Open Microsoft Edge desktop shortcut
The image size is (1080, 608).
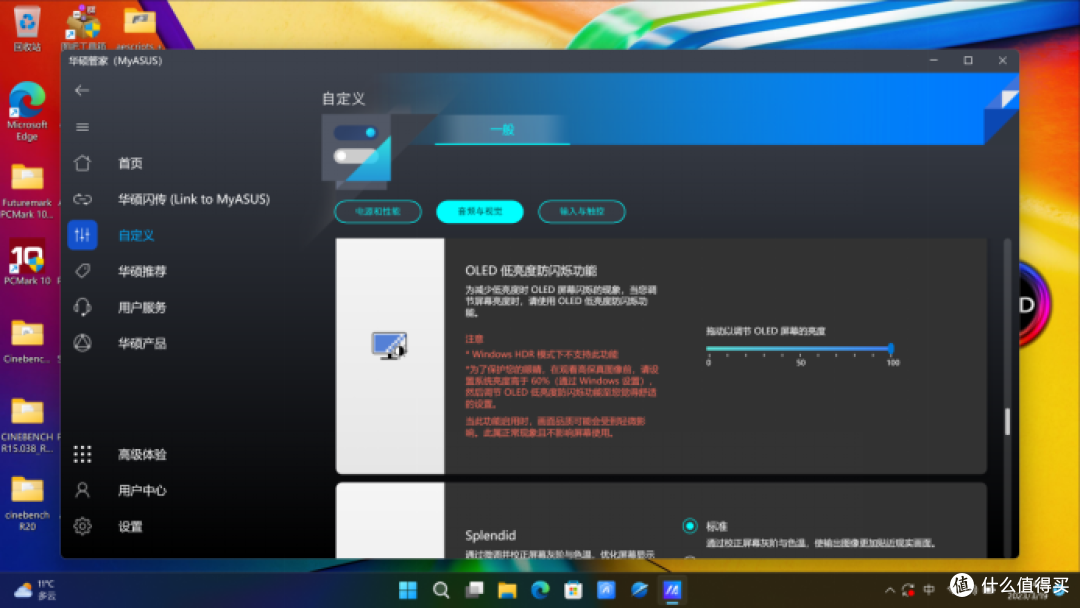pos(27,111)
